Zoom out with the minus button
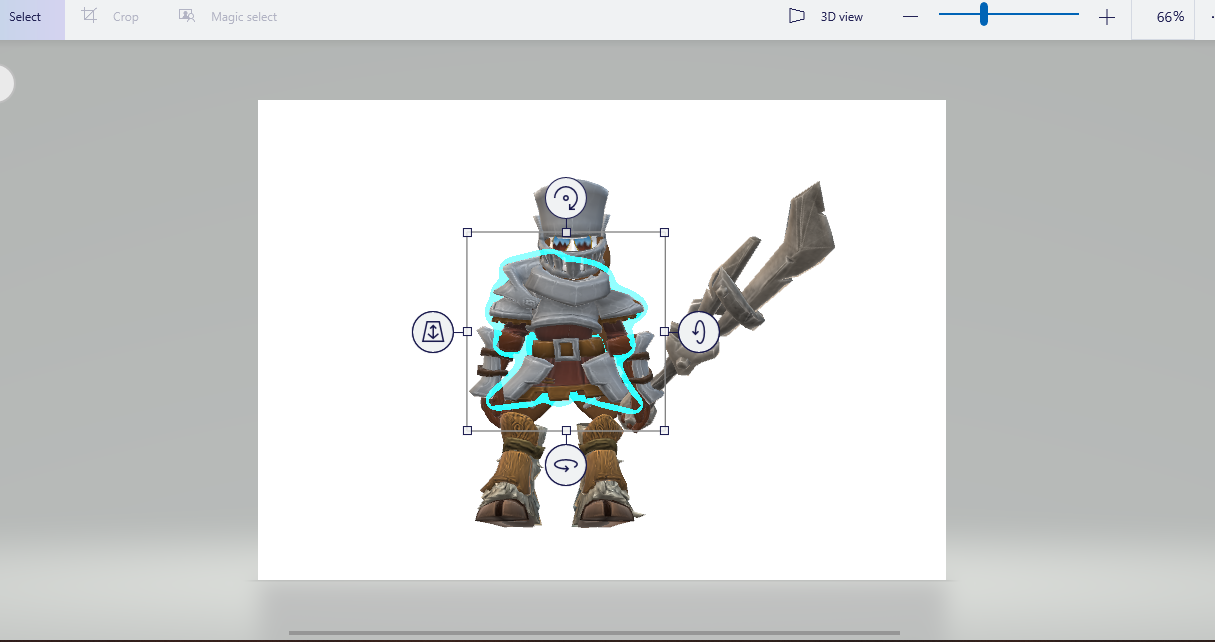 pyautogui.click(x=910, y=17)
